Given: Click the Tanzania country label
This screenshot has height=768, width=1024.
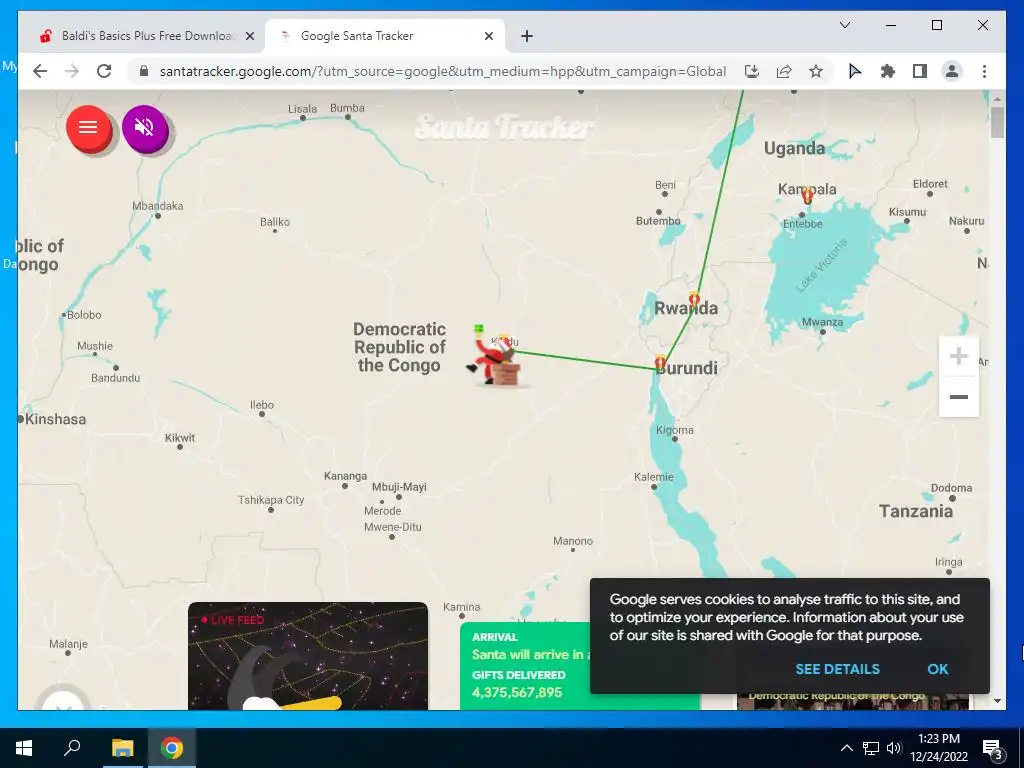Looking at the screenshot, I should [x=916, y=511].
